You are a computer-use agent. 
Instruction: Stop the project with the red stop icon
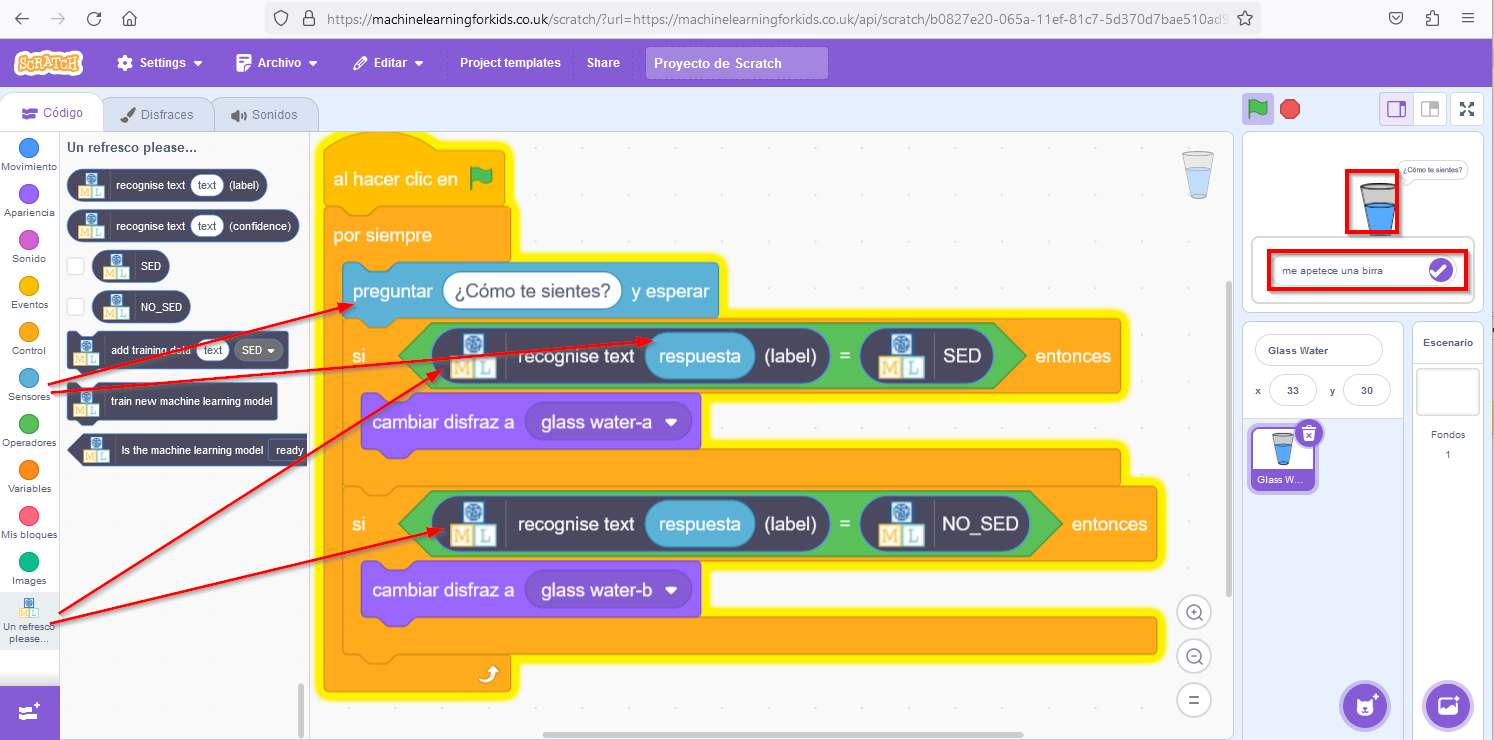coord(1290,109)
